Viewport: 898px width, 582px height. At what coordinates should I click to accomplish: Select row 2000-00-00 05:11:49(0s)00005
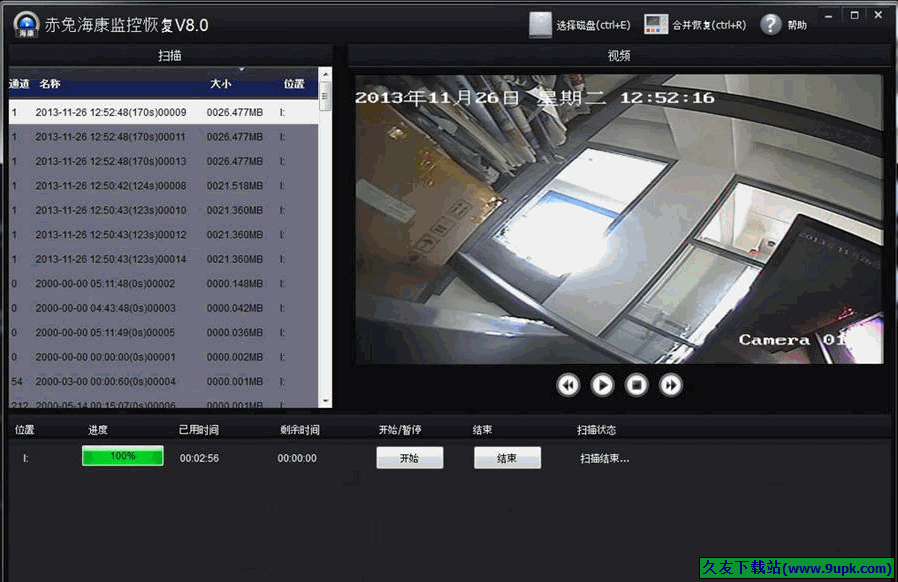coord(163,332)
